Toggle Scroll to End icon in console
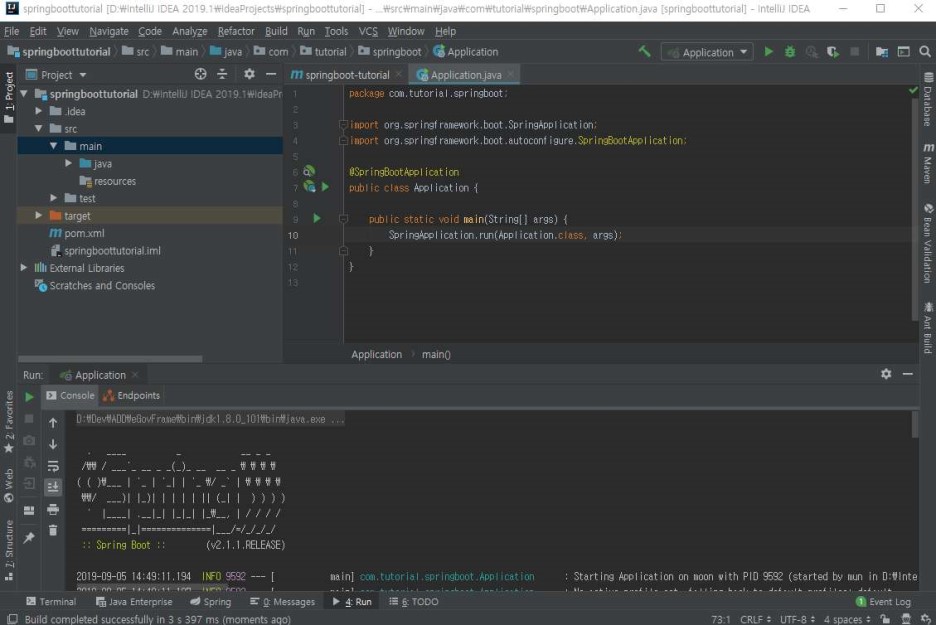 tap(53, 487)
